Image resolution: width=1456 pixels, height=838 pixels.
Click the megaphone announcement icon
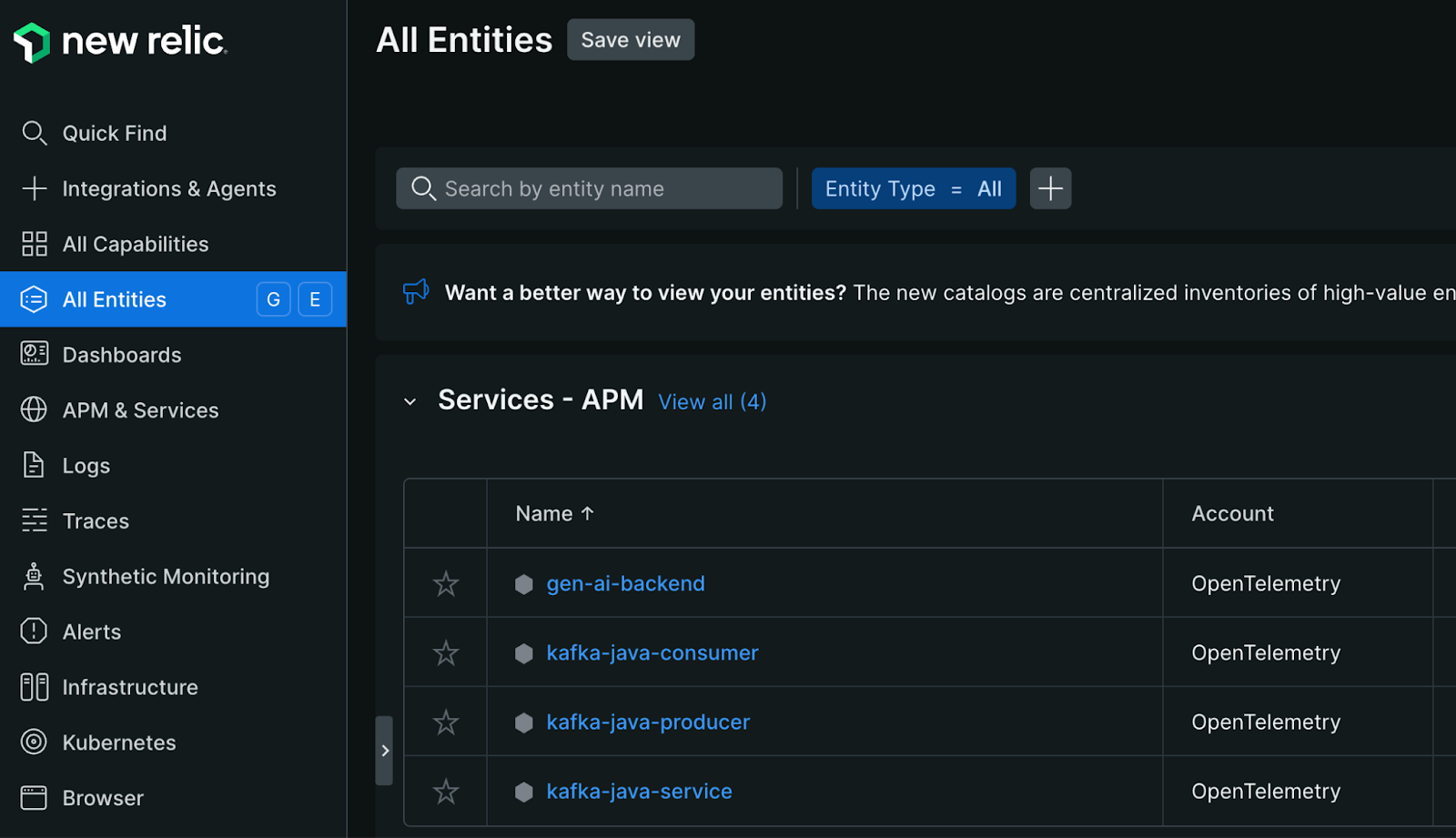point(416,292)
